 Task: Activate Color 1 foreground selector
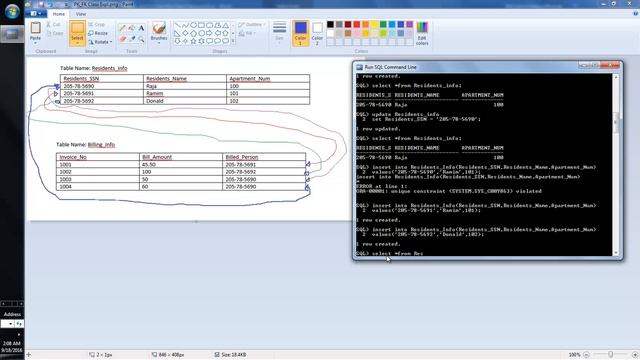point(300,33)
